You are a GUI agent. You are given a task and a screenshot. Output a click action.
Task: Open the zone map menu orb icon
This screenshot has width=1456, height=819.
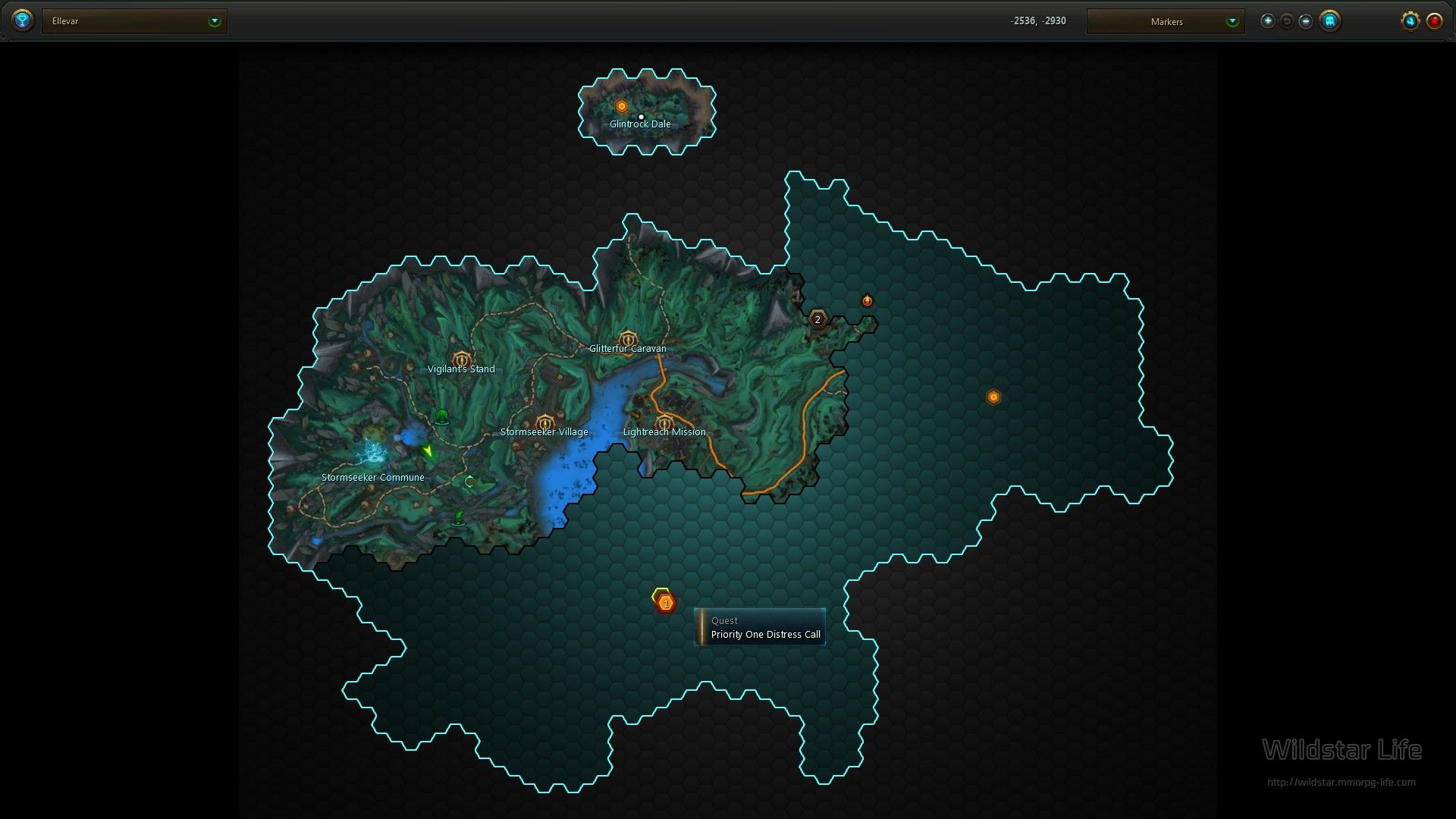pos(23,20)
